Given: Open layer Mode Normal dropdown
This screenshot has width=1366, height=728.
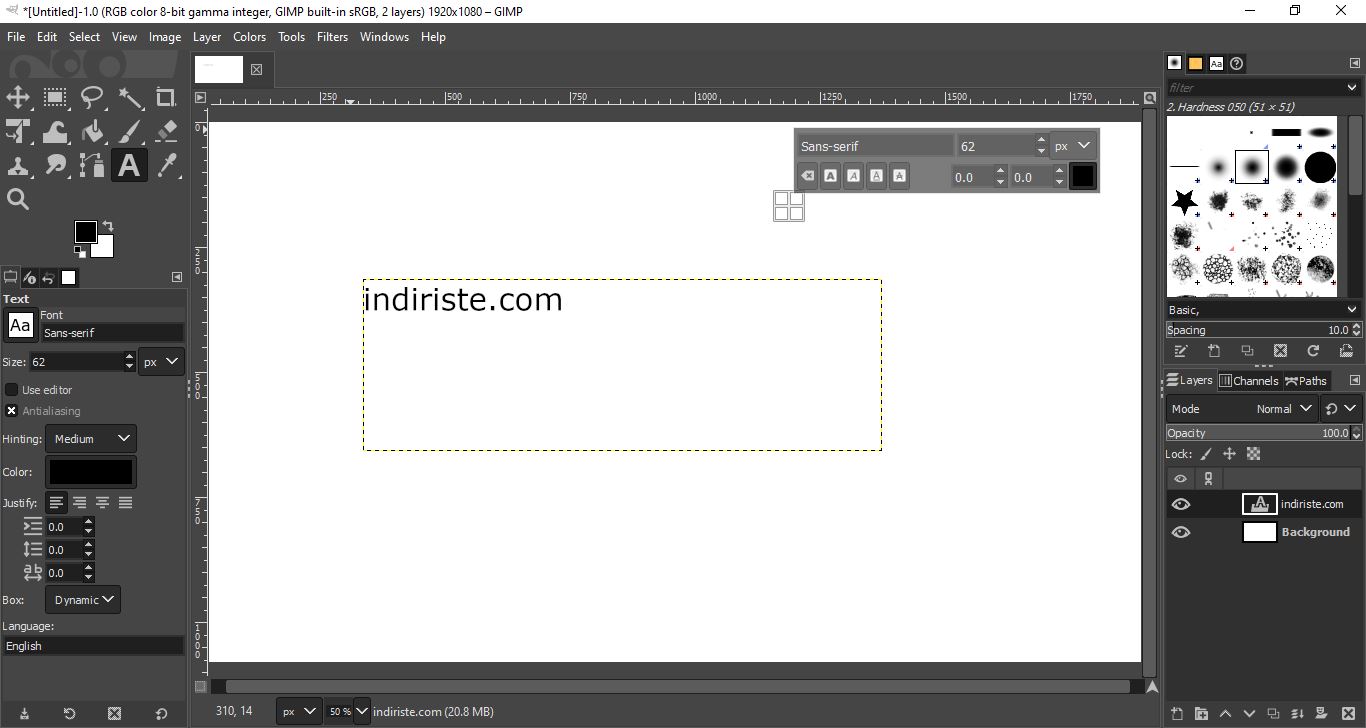Looking at the screenshot, I should coord(1242,408).
